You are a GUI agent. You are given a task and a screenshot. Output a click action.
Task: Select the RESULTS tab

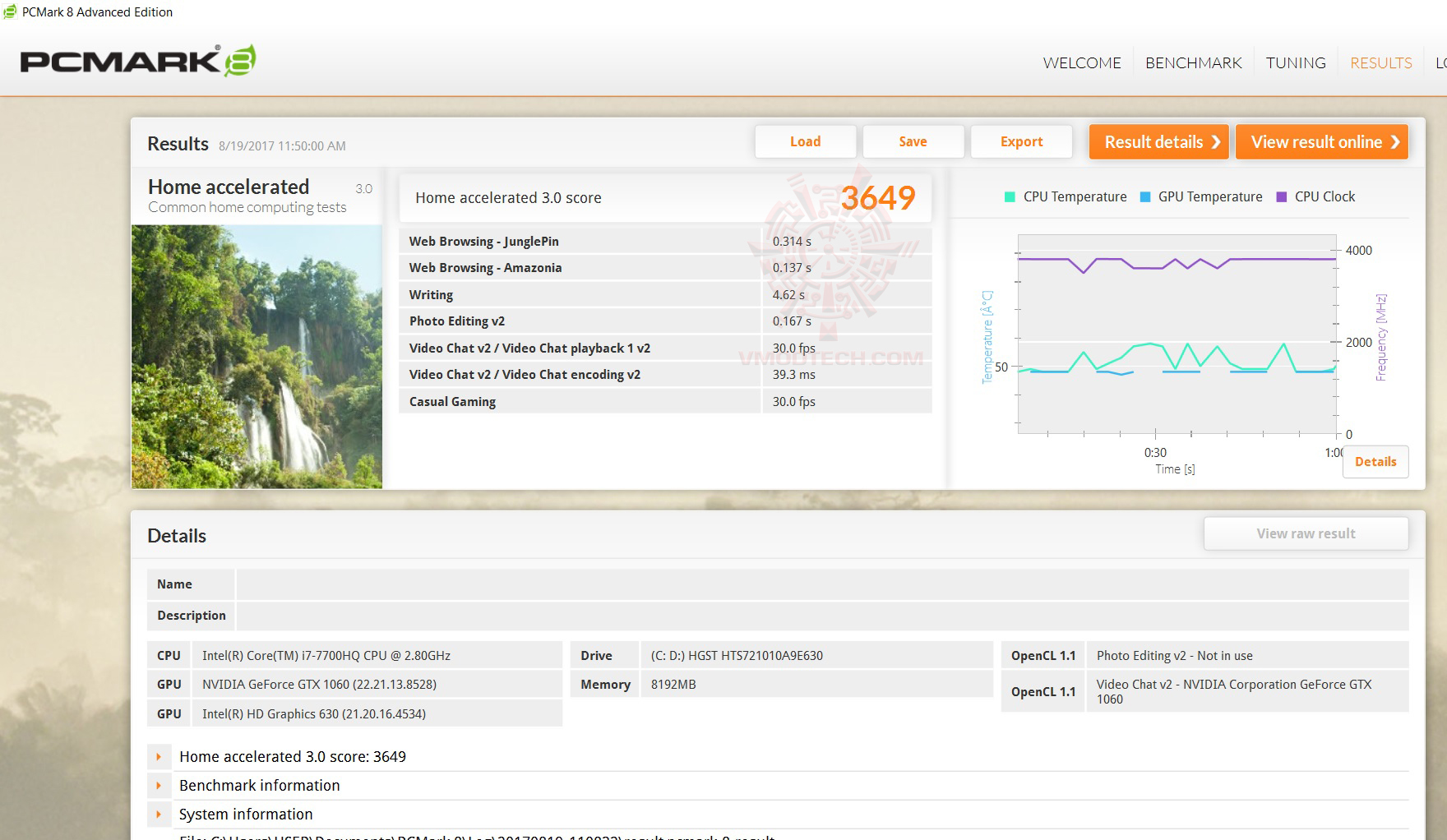pos(1381,62)
